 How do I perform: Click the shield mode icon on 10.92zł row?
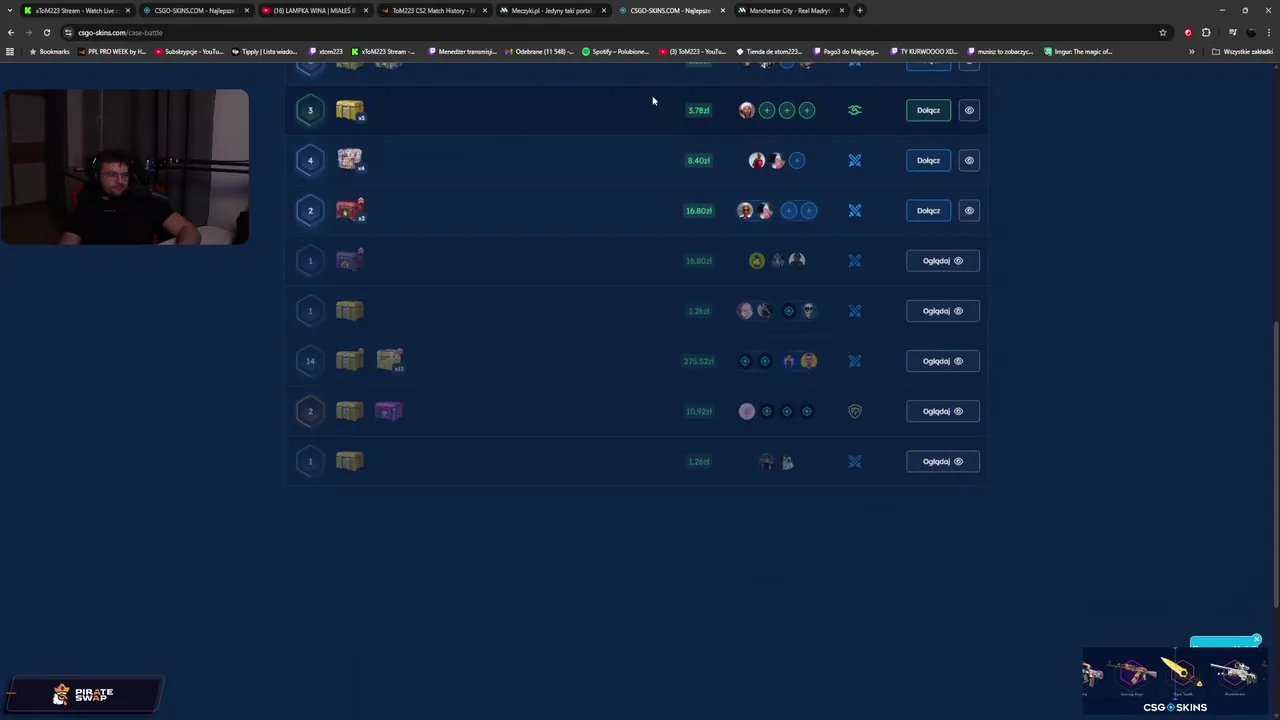pyautogui.click(x=855, y=411)
